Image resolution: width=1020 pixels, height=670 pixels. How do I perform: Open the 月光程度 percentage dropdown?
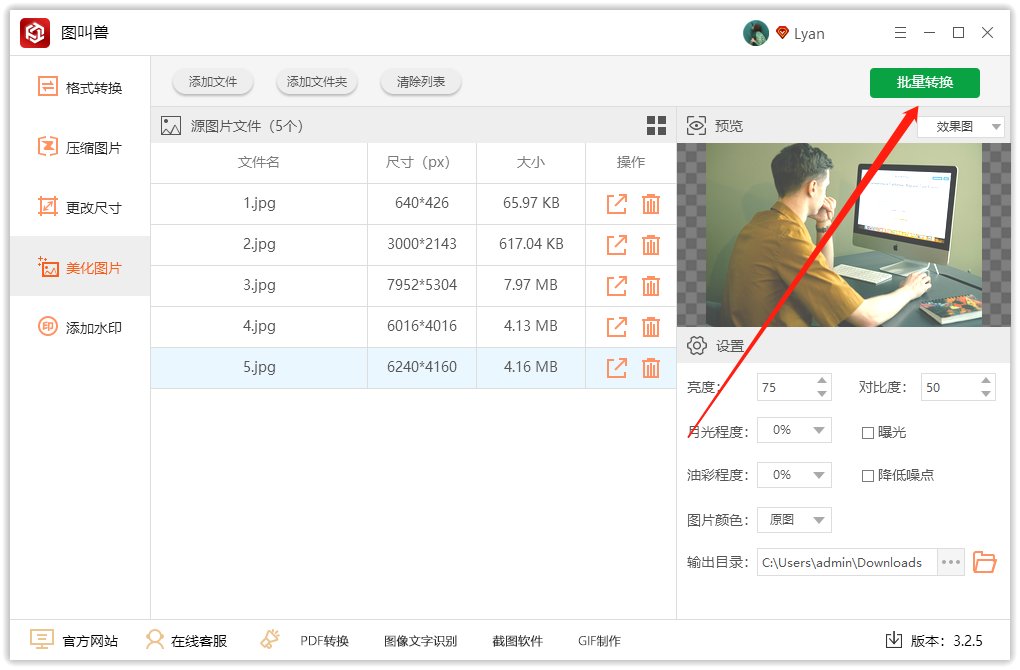pyautogui.click(x=794, y=431)
